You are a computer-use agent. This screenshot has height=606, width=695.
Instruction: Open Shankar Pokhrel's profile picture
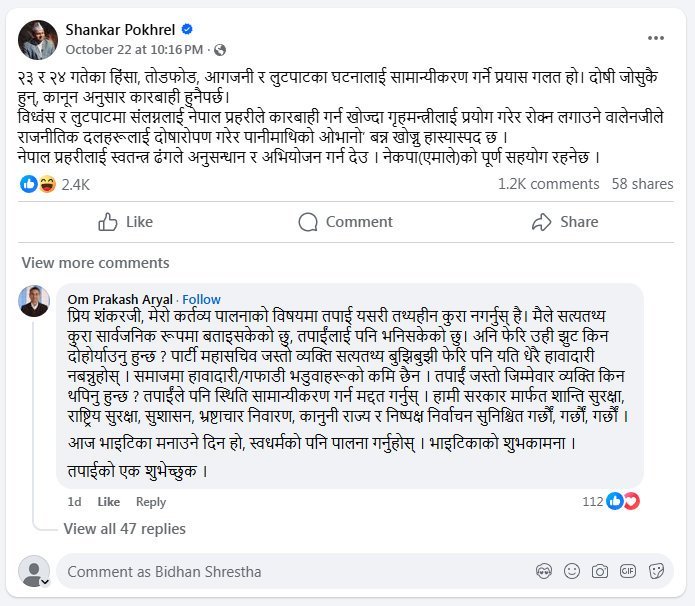[36, 38]
